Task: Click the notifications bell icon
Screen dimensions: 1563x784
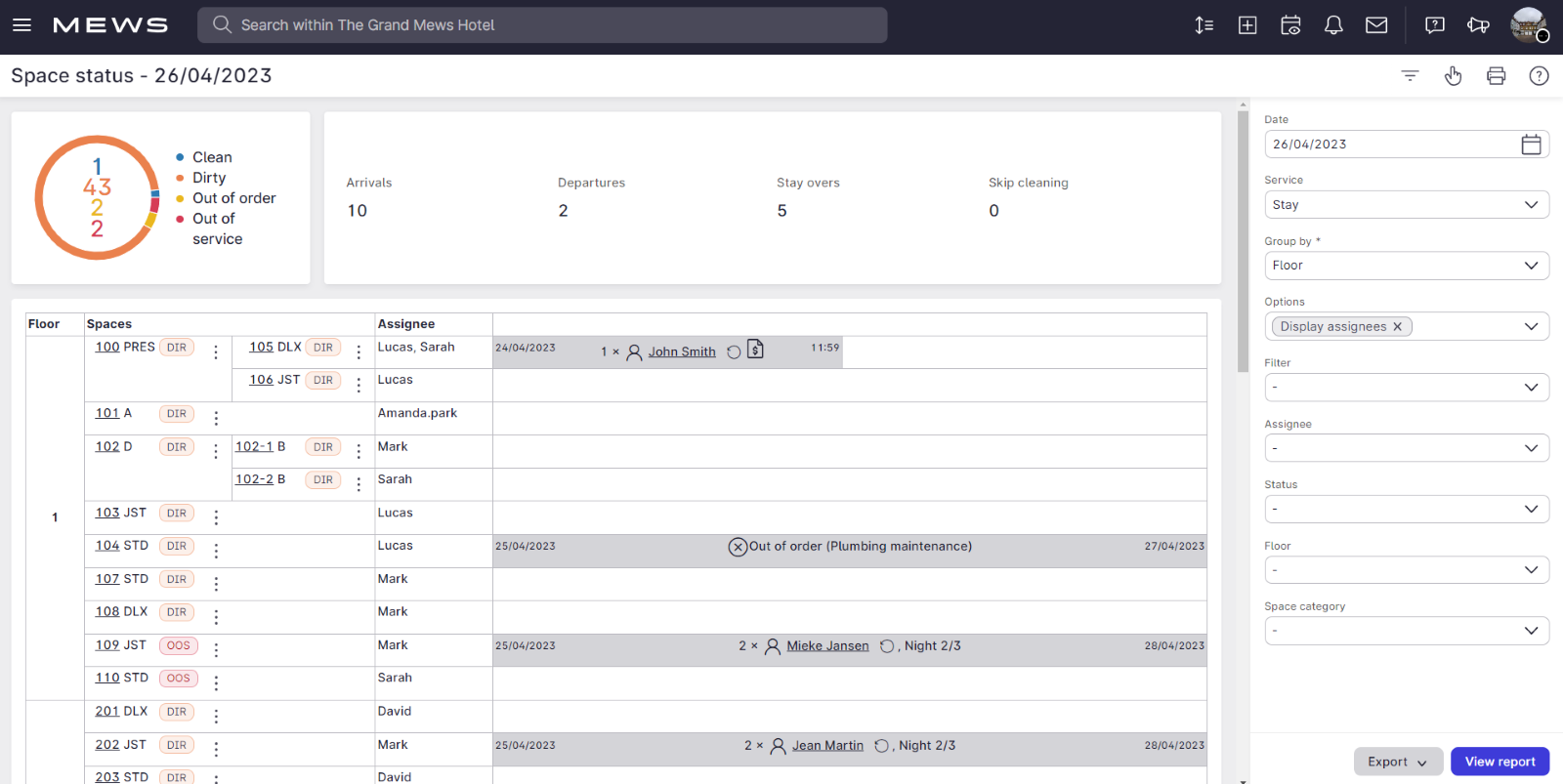Action: click(1333, 25)
